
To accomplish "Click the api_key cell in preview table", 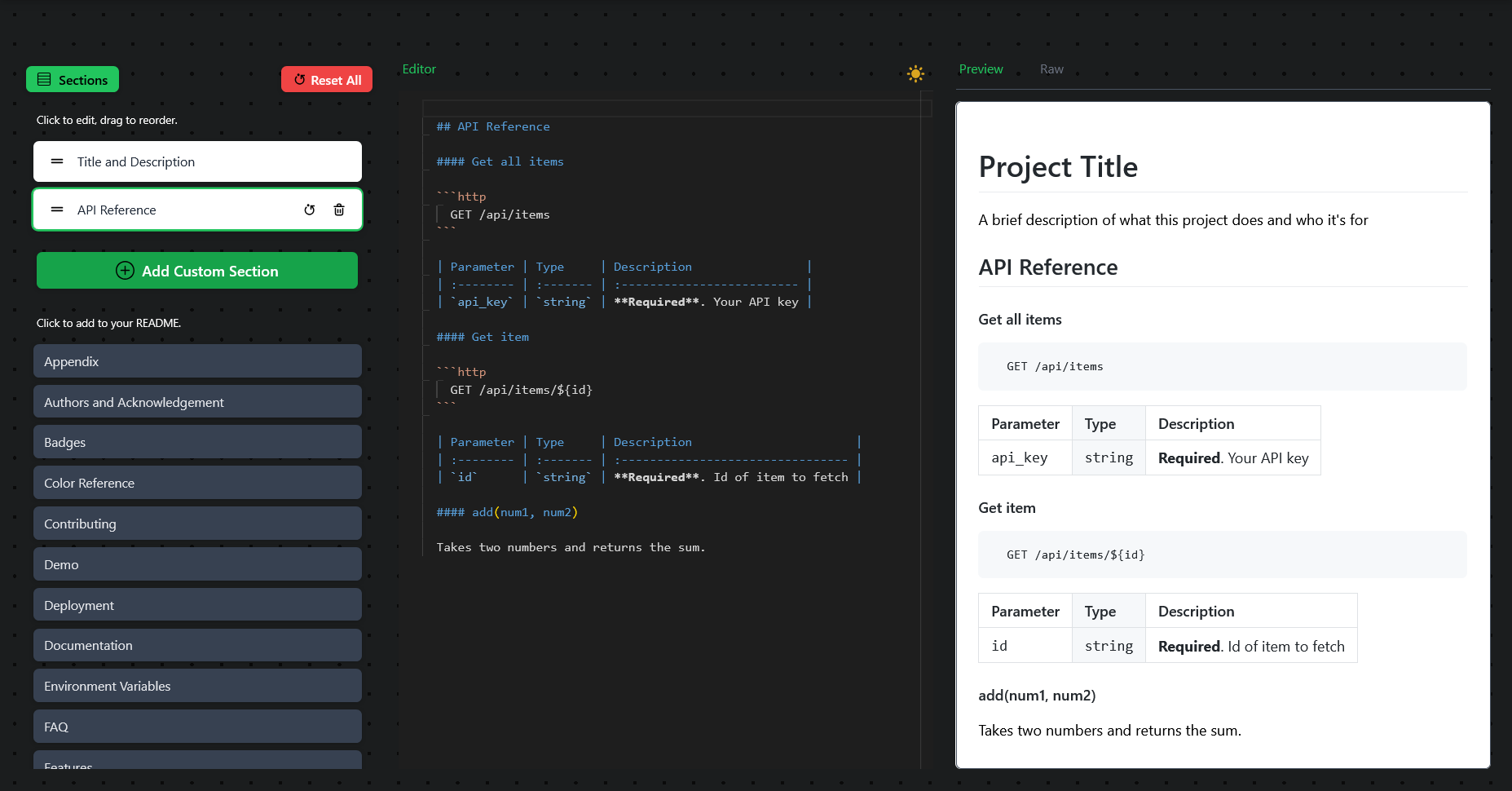I will click(1025, 458).
